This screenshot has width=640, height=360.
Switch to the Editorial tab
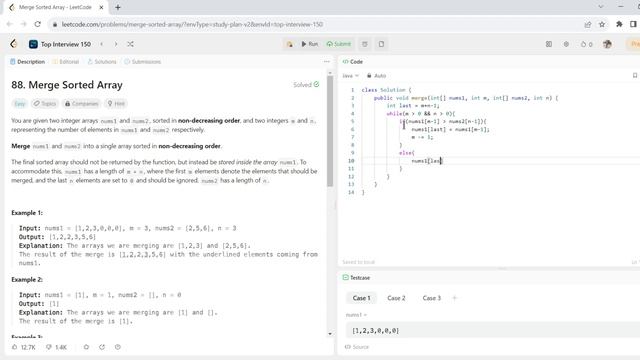click(65, 62)
